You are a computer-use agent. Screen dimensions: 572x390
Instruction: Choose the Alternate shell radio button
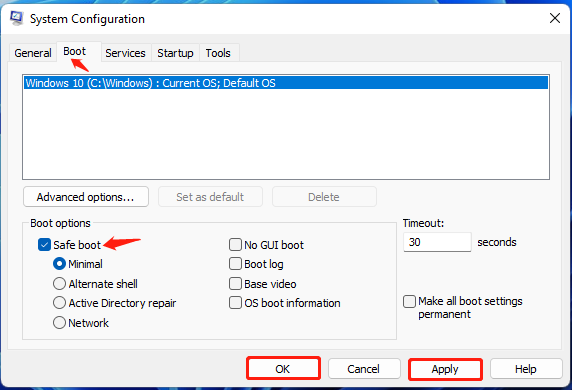click(59, 283)
